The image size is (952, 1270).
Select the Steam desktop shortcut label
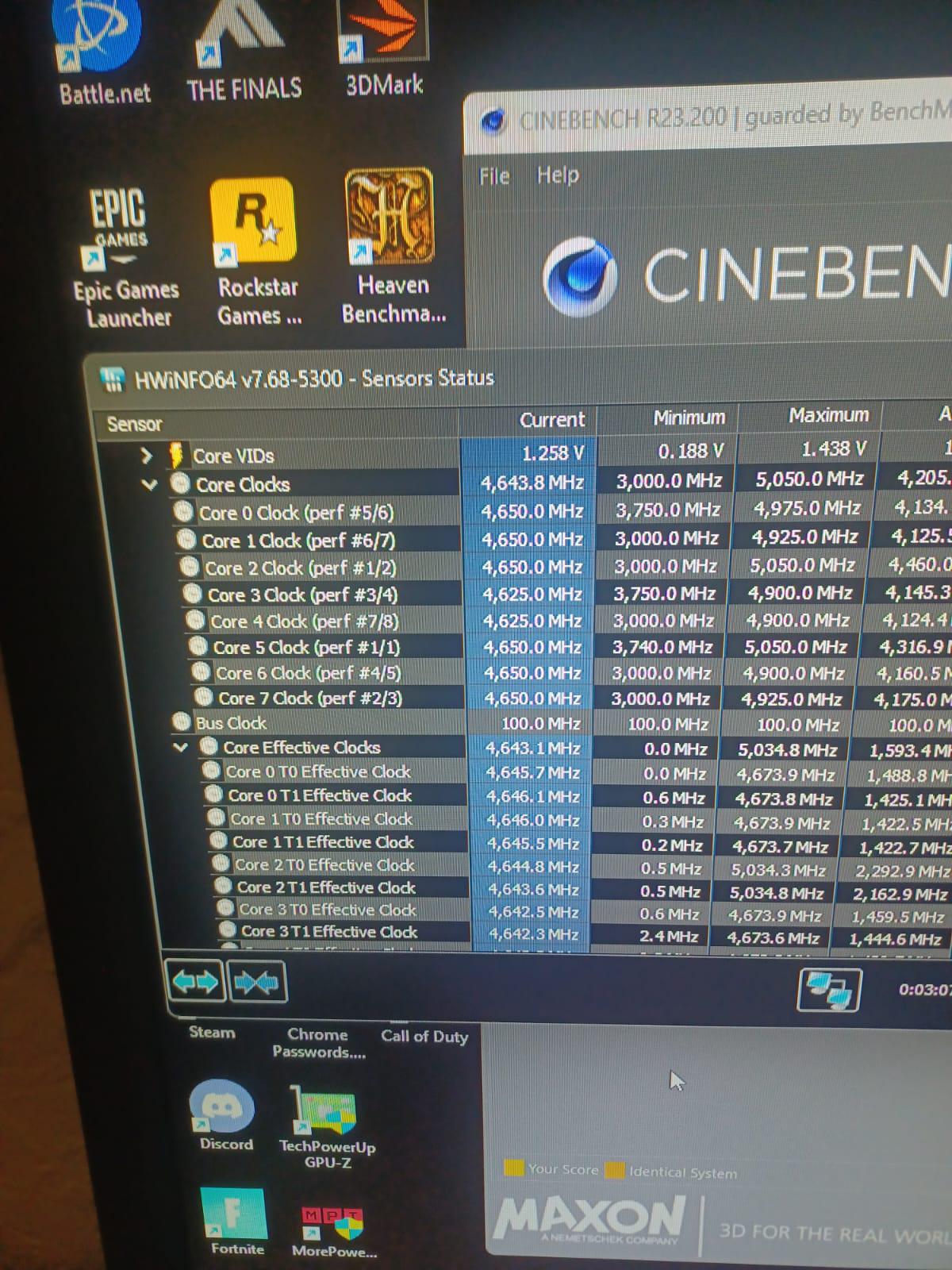pos(212,1032)
